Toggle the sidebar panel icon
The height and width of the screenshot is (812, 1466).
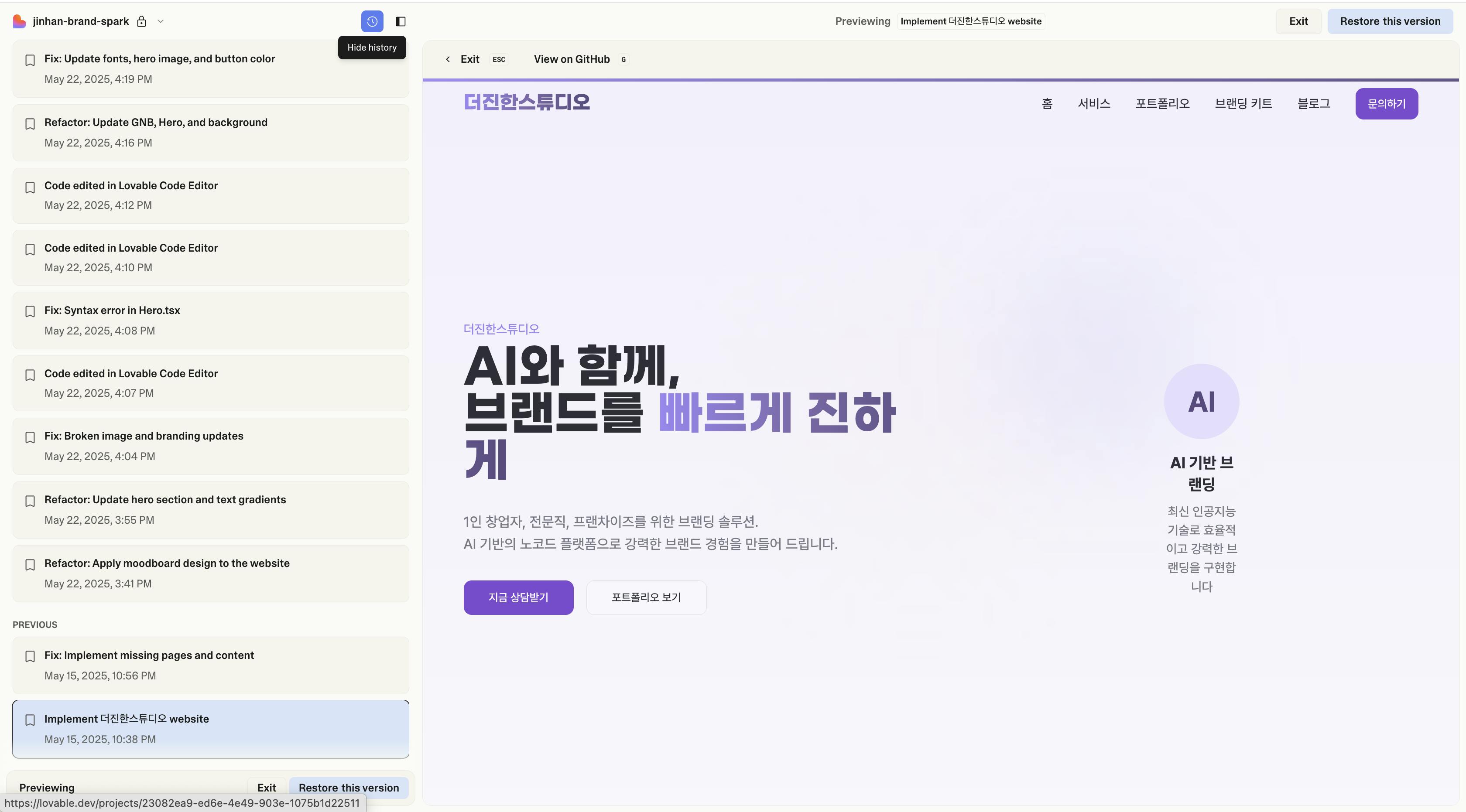(401, 22)
